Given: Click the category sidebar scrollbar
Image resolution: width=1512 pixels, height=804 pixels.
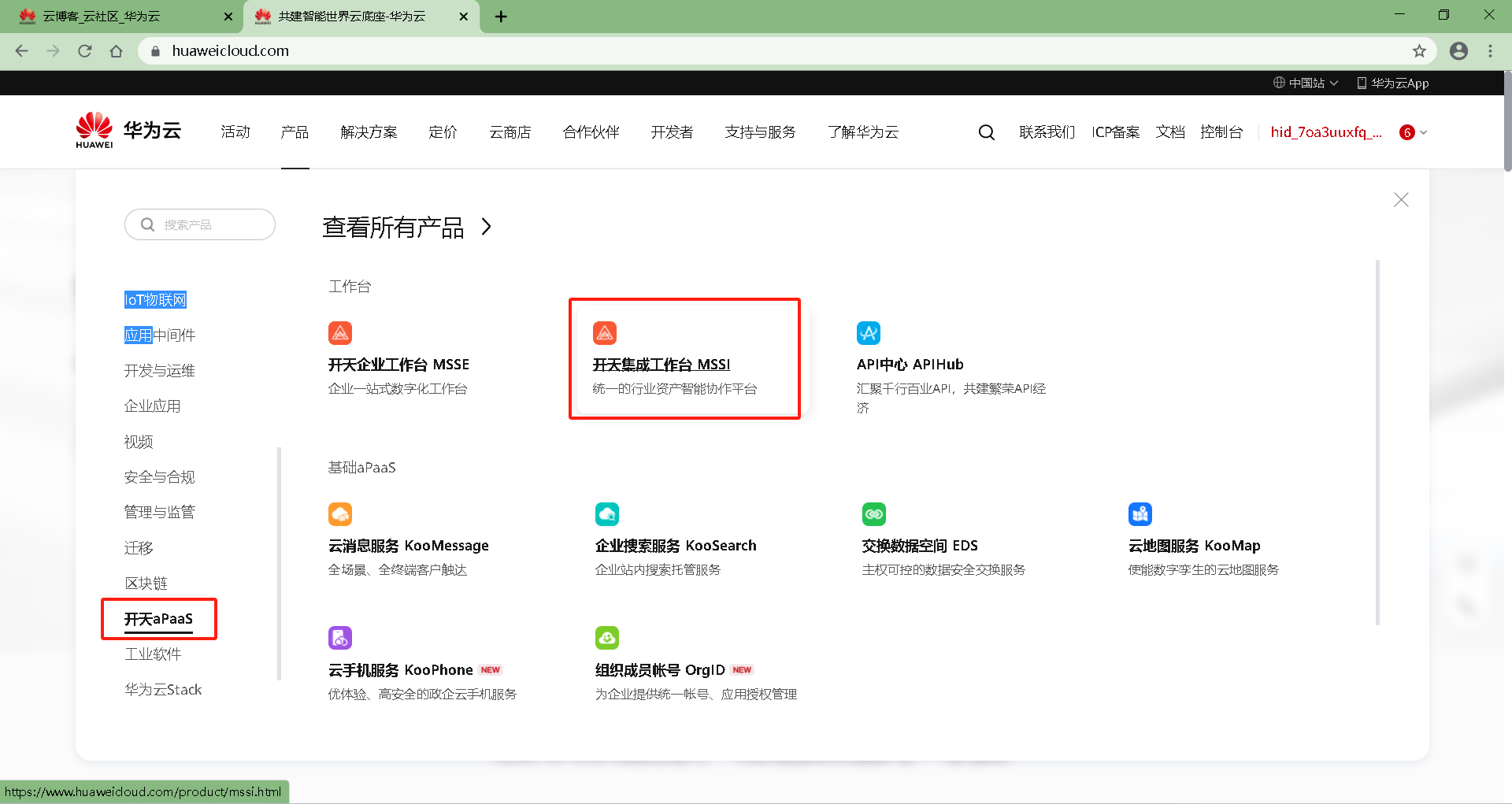Looking at the screenshot, I should click(x=279, y=563).
